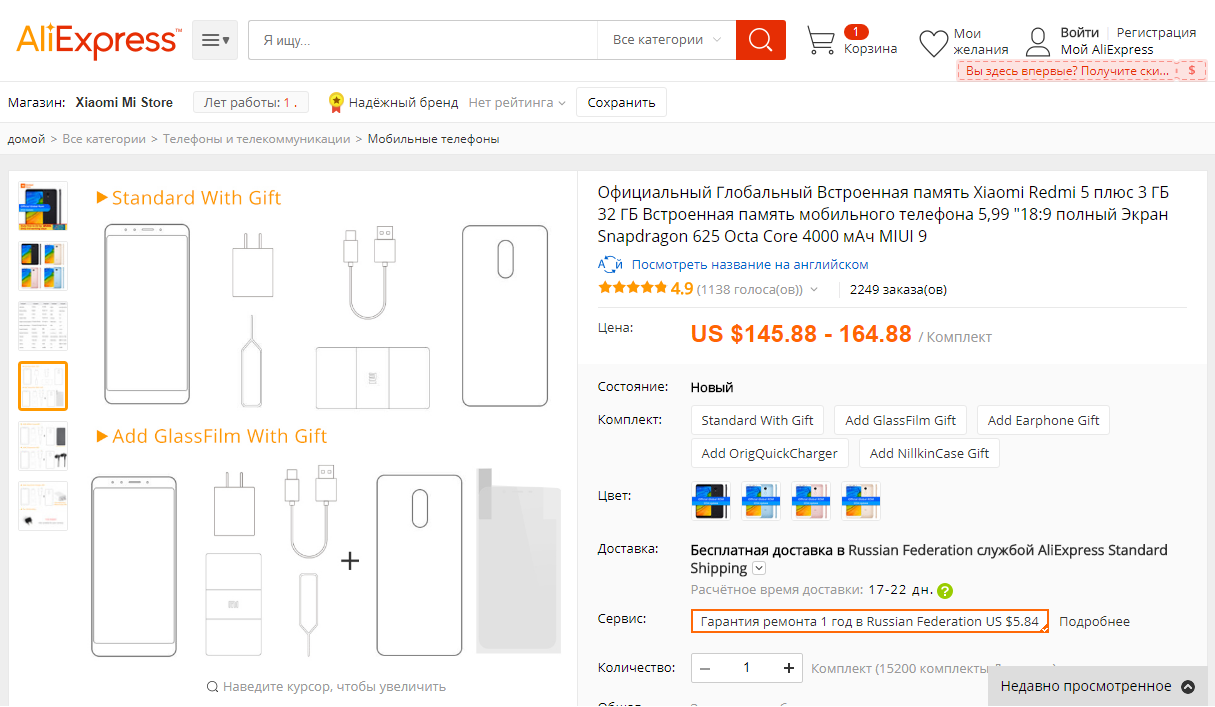The height and width of the screenshot is (707, 1215).
Task: Click the 'Сохранить' store button
Action: click(621, 102)
